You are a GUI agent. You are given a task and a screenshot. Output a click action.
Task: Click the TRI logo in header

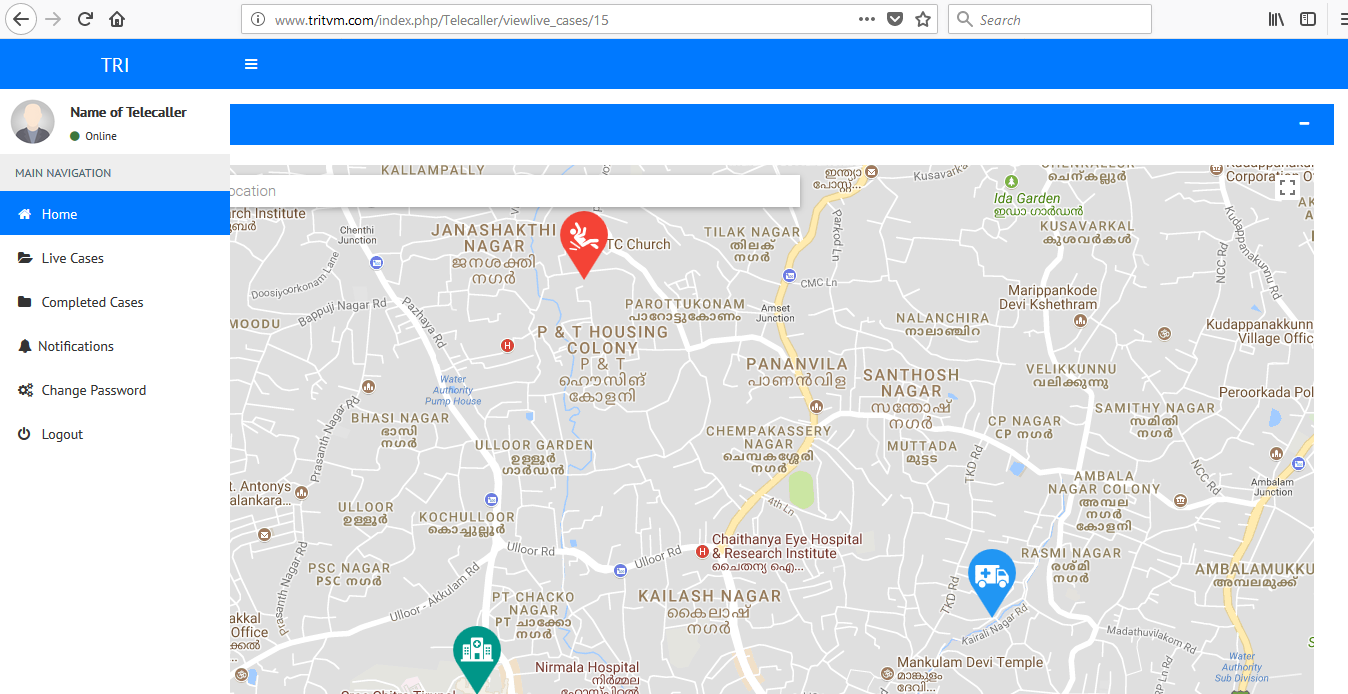[x=115, y=65]
